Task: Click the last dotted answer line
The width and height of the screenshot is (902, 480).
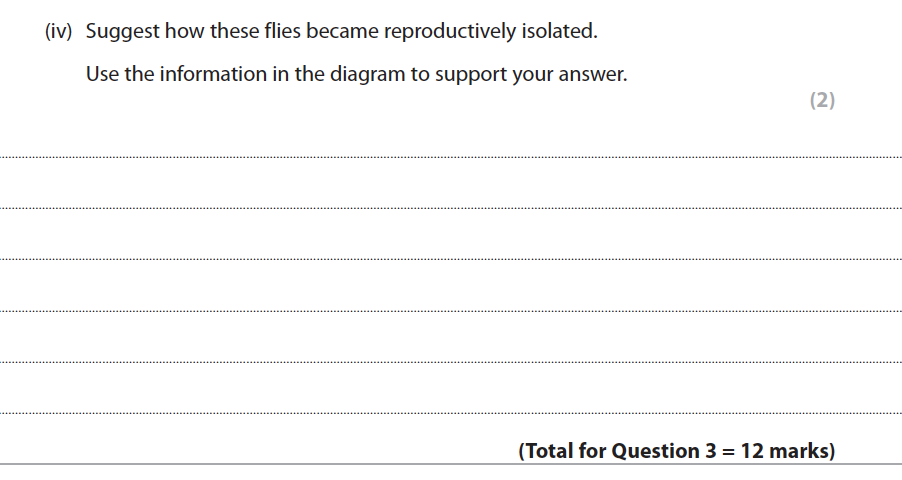Action: [450, 412]
